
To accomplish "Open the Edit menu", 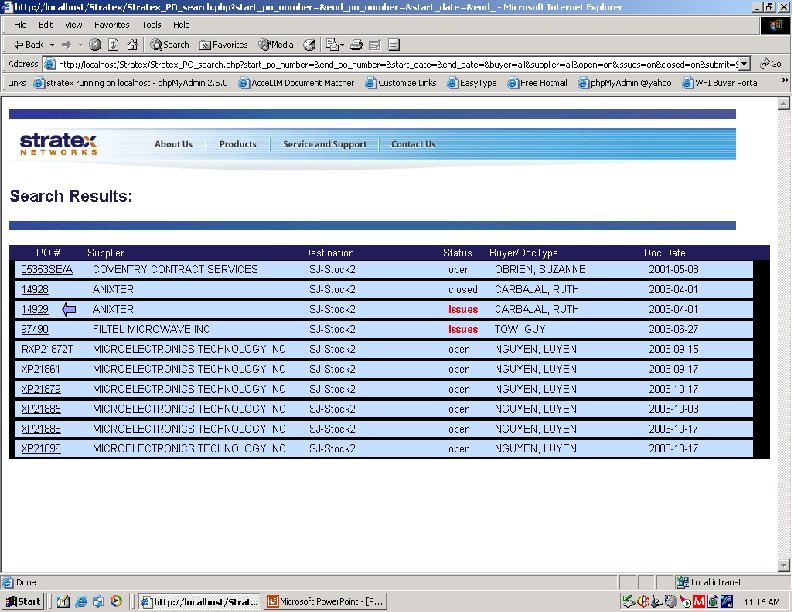I will [45, 25].
